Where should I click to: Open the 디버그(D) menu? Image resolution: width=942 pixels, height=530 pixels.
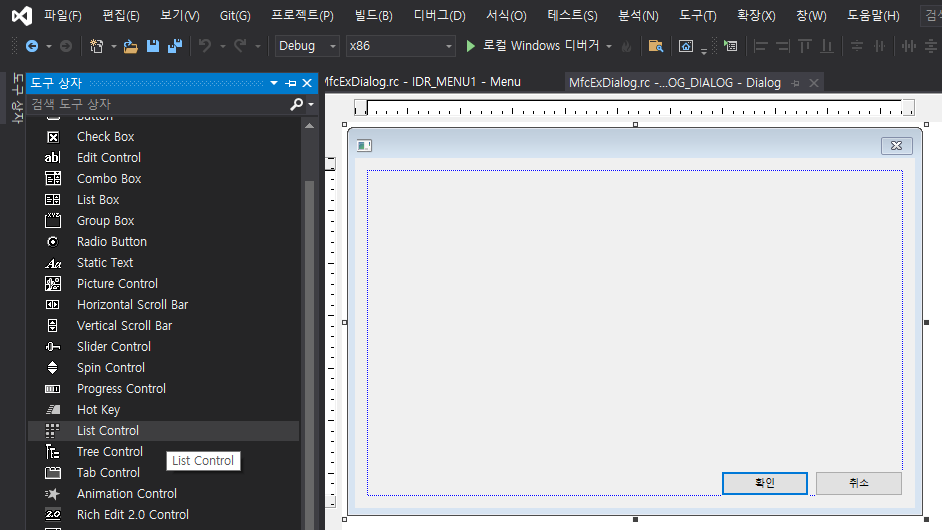point(439,16)
